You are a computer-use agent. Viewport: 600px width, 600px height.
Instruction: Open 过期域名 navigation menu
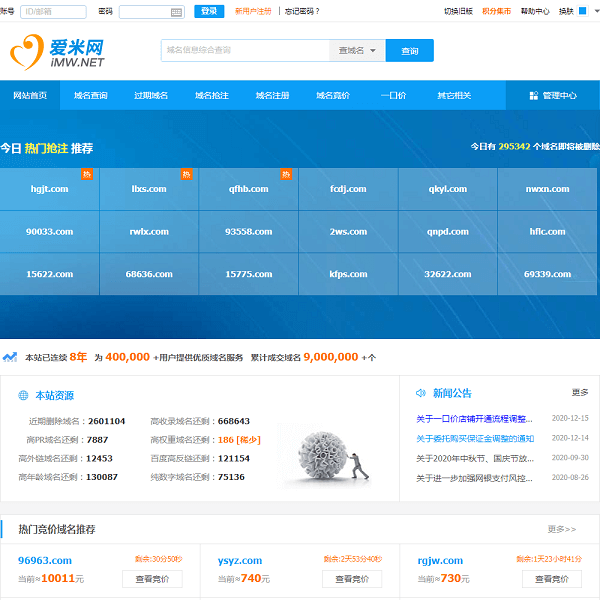point(151,95)
